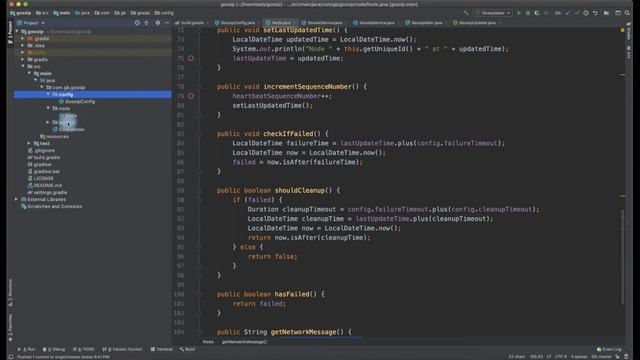Image resolution: width=640 pixels, height=360 pixels.
Task: Switch to the GossipMain.java tab
Action: coord(424,23)
